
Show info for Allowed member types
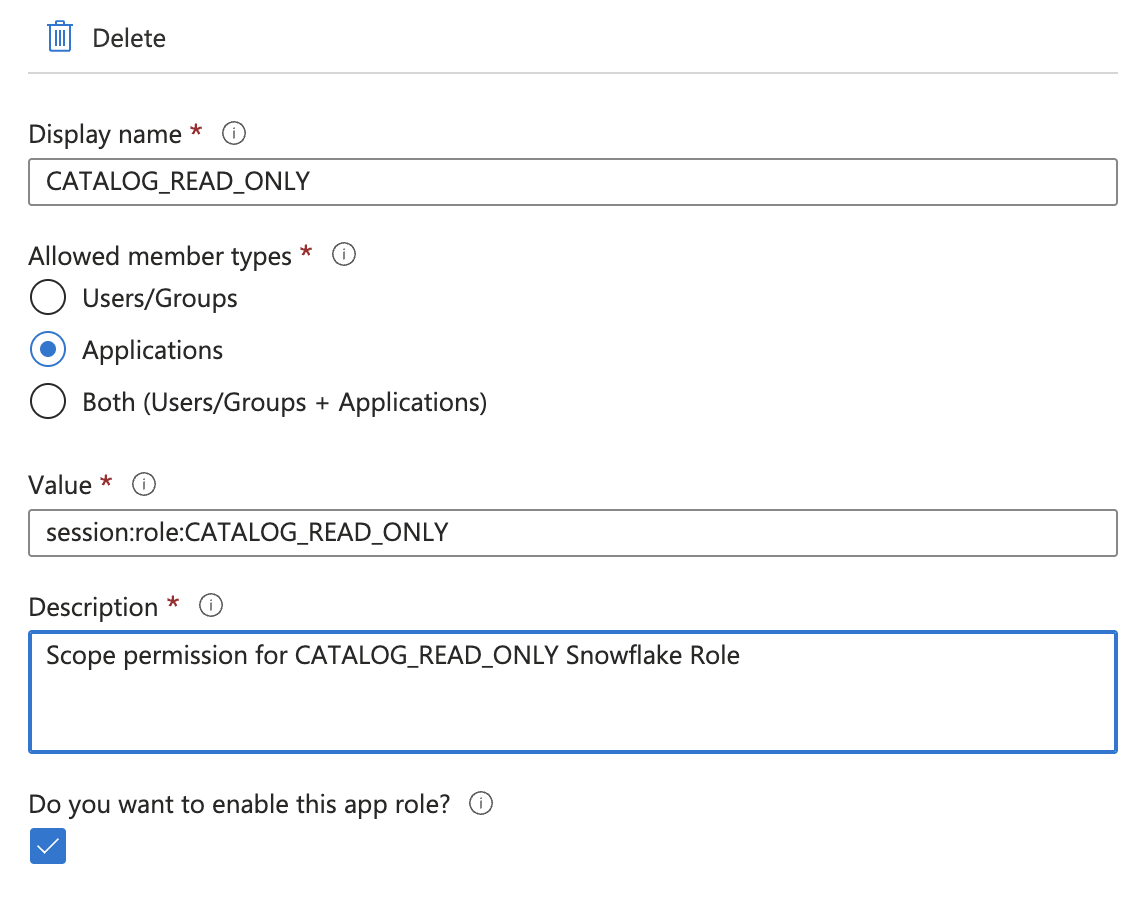[x=344, y=255]
